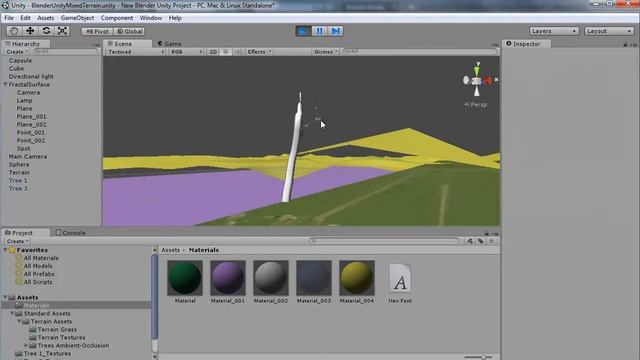This screenshot has width=640, height=360.
Task: Open the RGB render mode dropdown
Action: [186, 52]
